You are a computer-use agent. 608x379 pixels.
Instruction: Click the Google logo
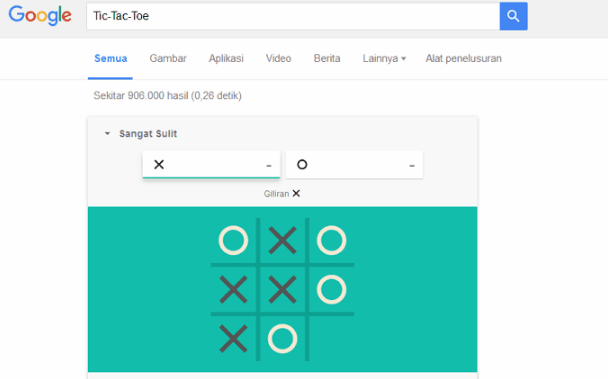click(x=40, y=16)
